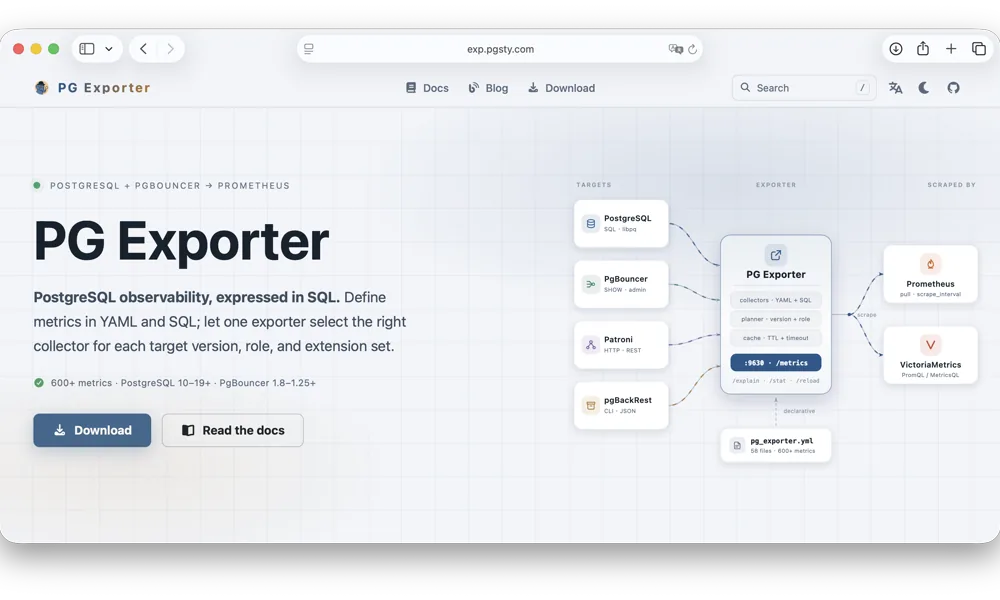The image size is (1000, 600).
Task: Click the Read the docs button
Action: point(233,430)
